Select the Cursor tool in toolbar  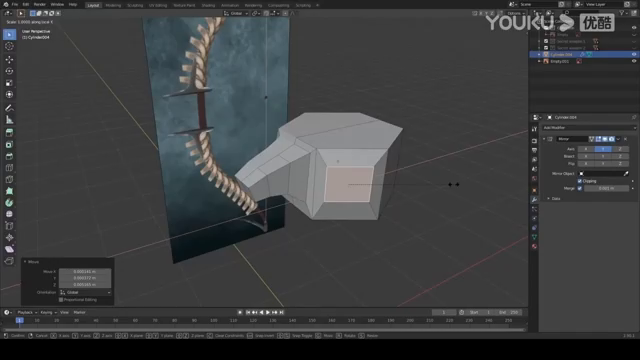pyautogui.click(x=9, y=47)
